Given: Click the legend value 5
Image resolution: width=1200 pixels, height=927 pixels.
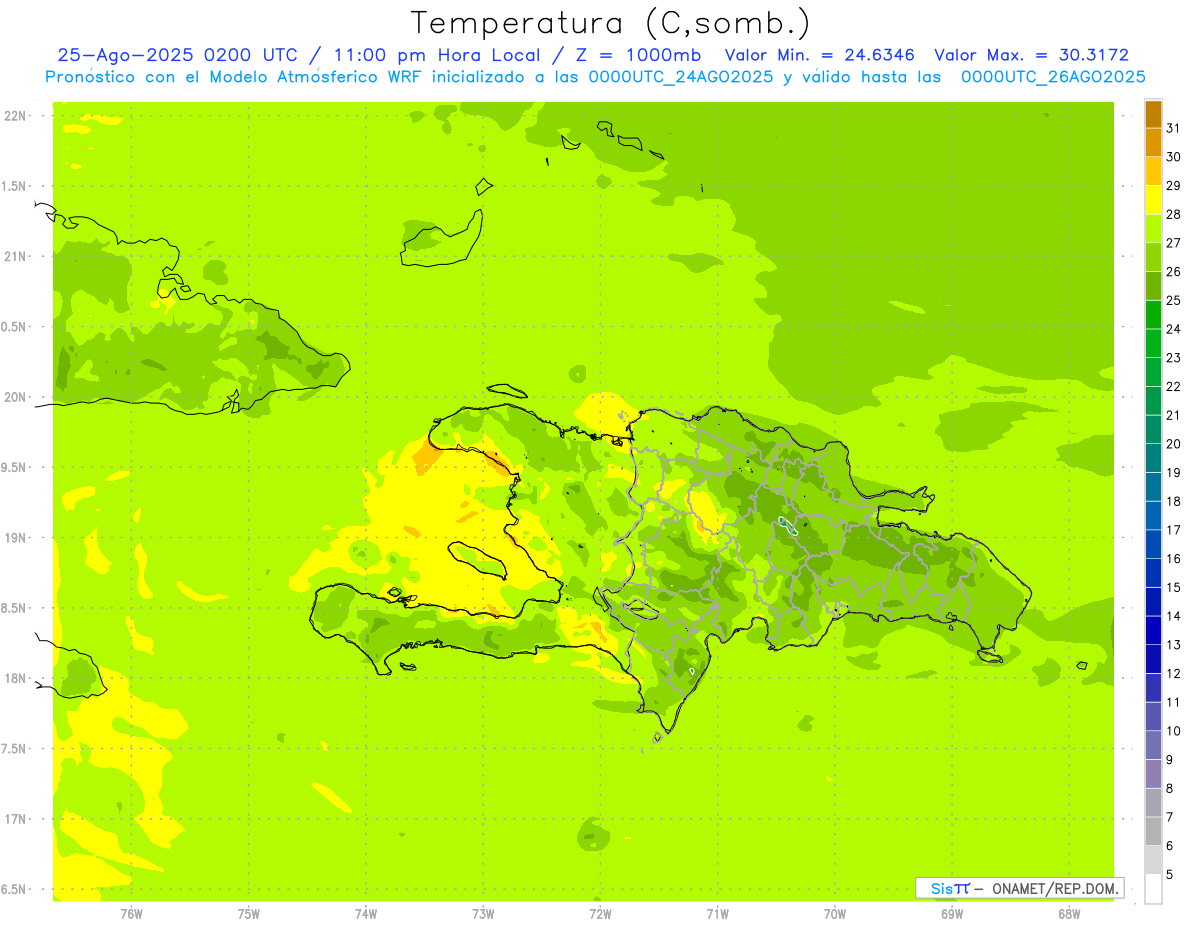Looking at the screenshot, I should 1170,875.
